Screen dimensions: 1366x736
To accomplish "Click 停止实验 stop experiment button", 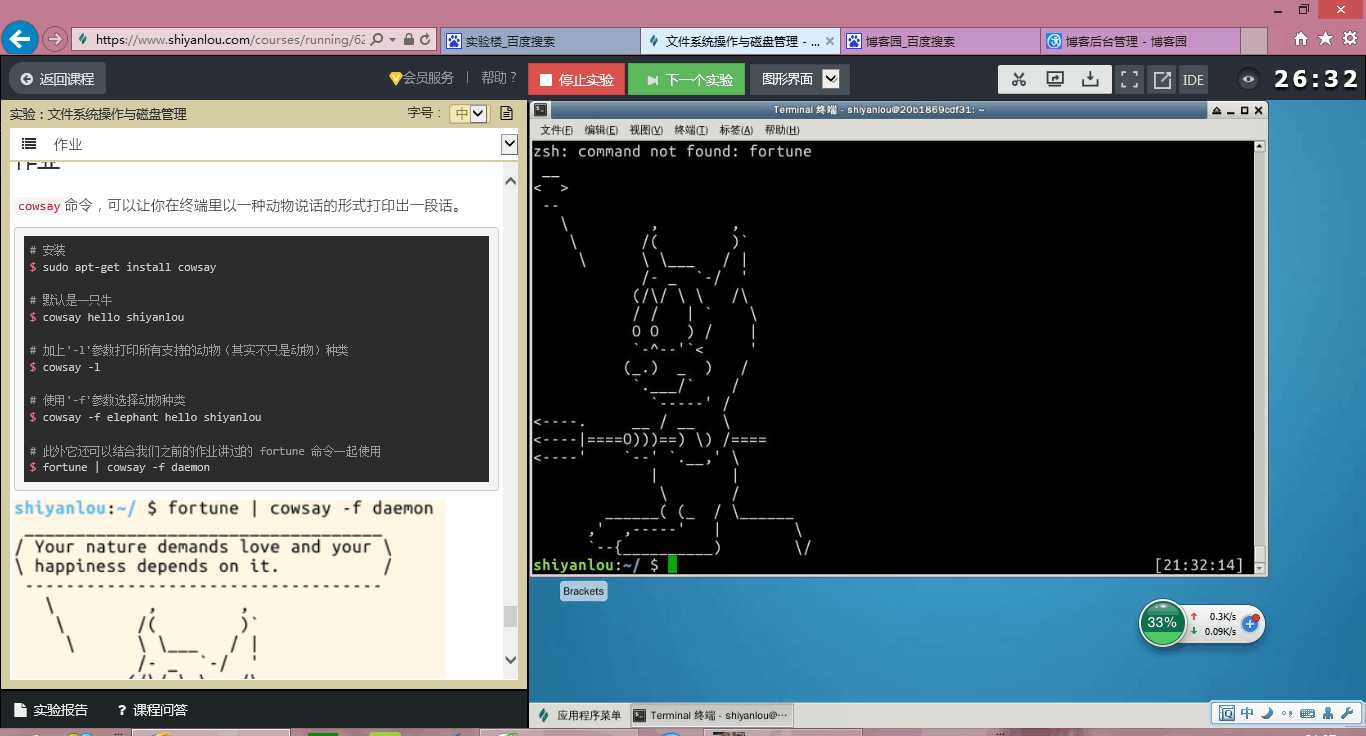I will pyautogui.click(x=577, y=80).
